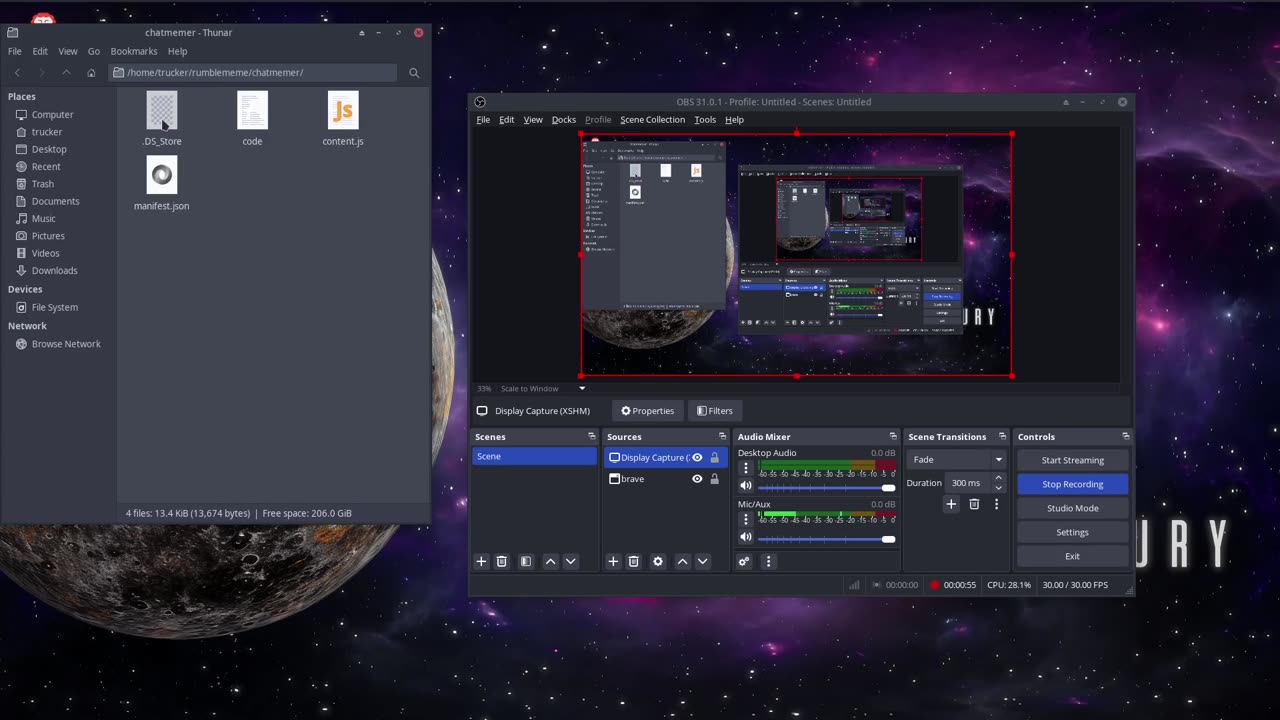This screenshot has width=1280, height=720.
Task: Click Thunar location path field
Action: coord(253,73)
